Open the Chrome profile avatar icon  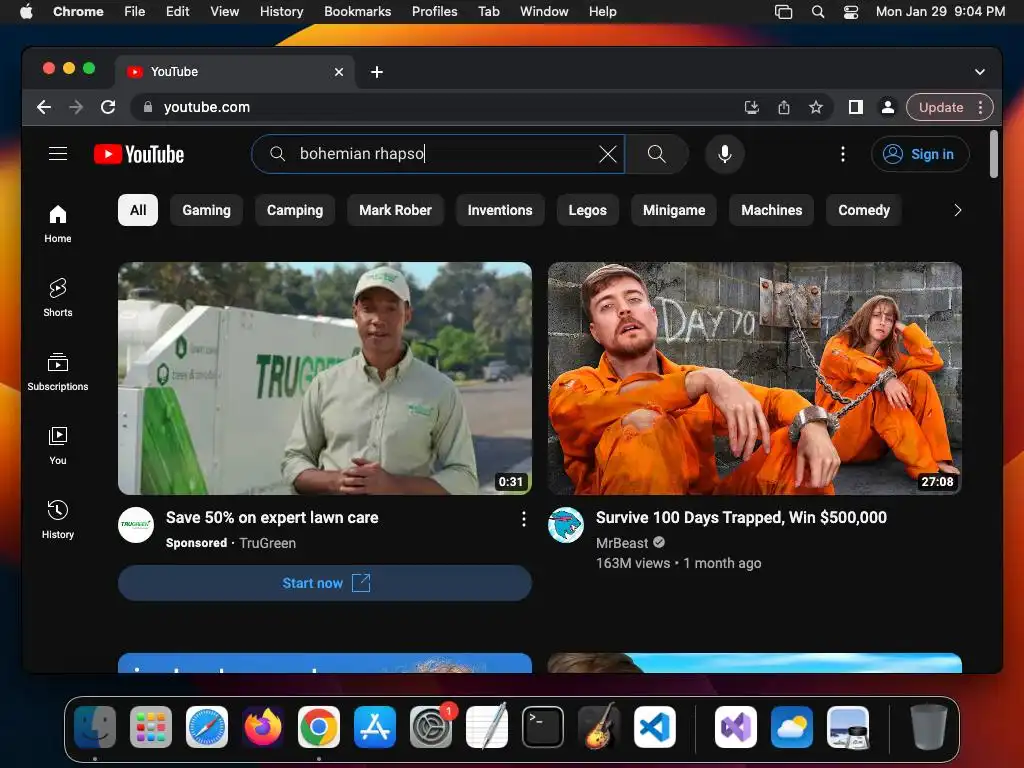pyautogui.click(x=888, y=108)
